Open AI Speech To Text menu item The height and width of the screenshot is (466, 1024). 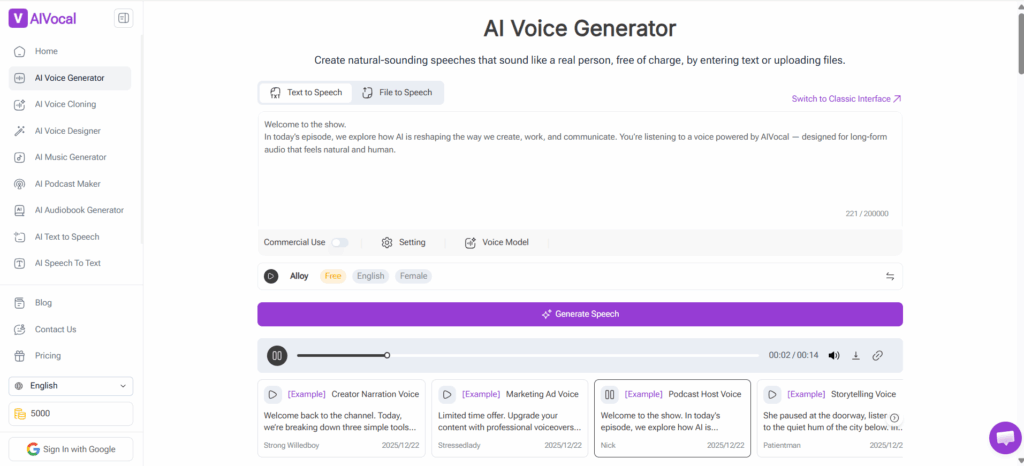click(x=70, y=264)
